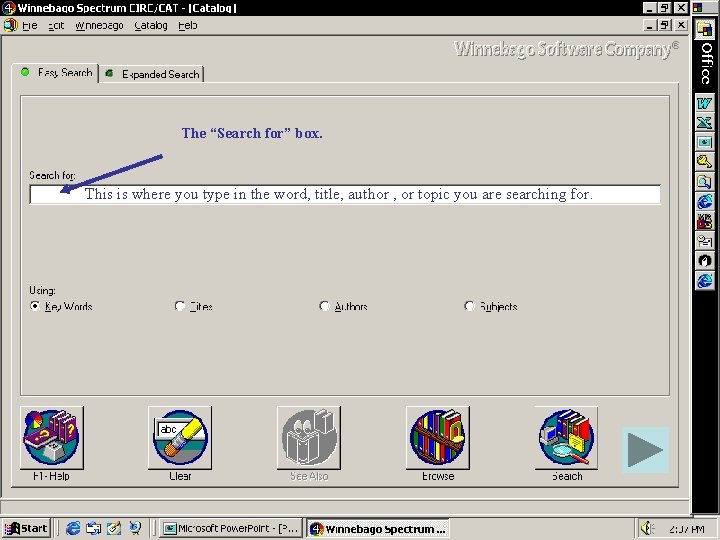Clear the search with the Clear brush icon
The image size is (720, 540).
pyautogui.click(x=180, y=438)
